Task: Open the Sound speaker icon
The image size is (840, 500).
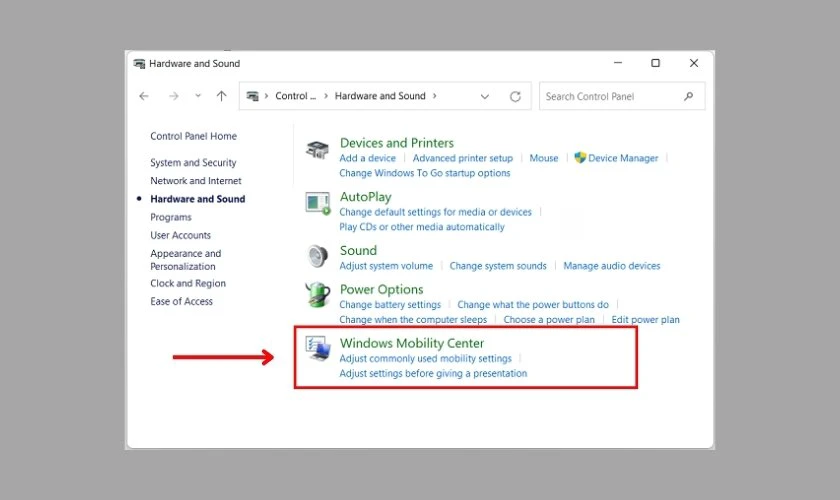Action: [x=318, y=256]
